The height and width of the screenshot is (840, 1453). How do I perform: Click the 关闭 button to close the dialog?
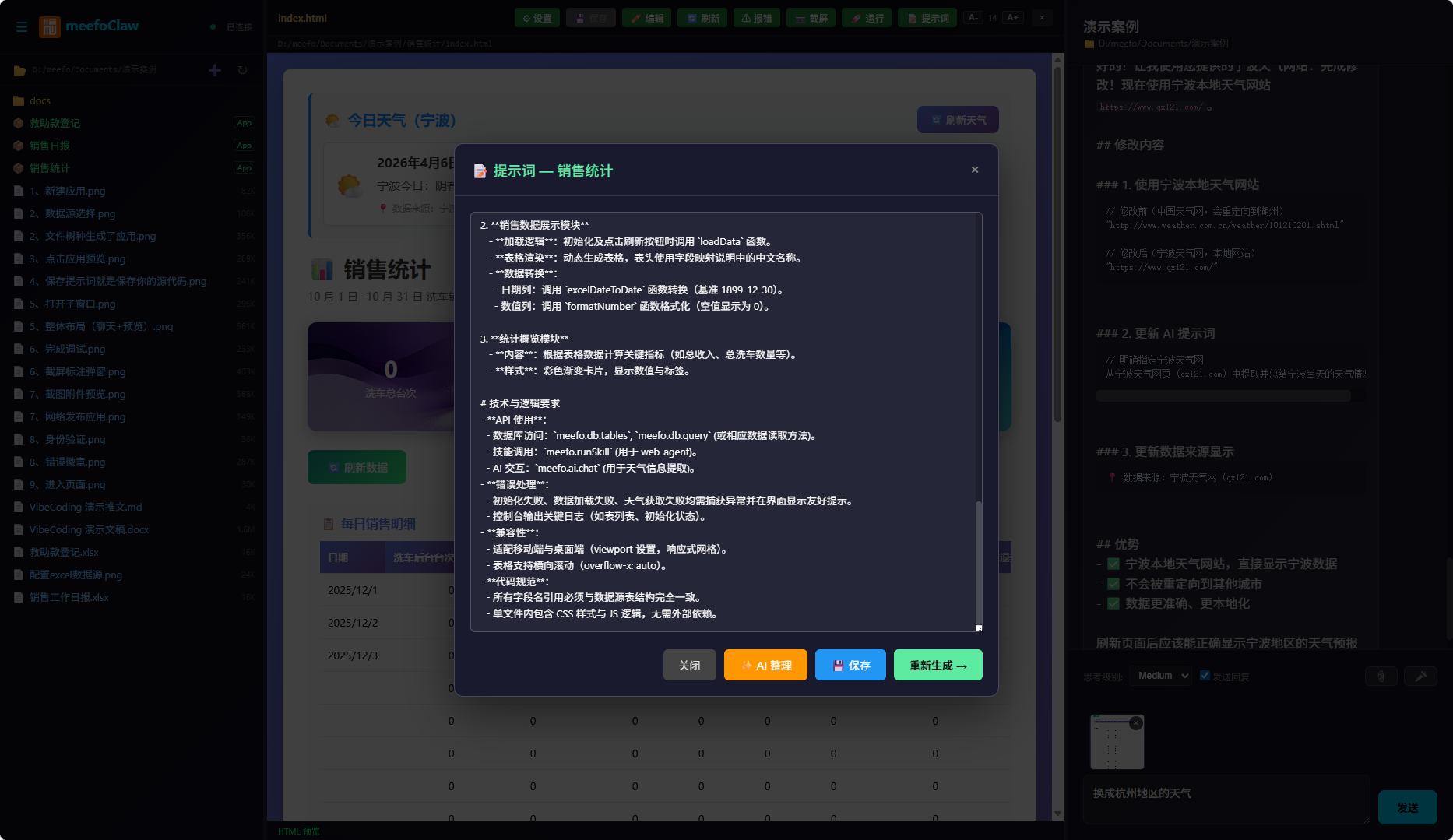click(x=689, y=665)
